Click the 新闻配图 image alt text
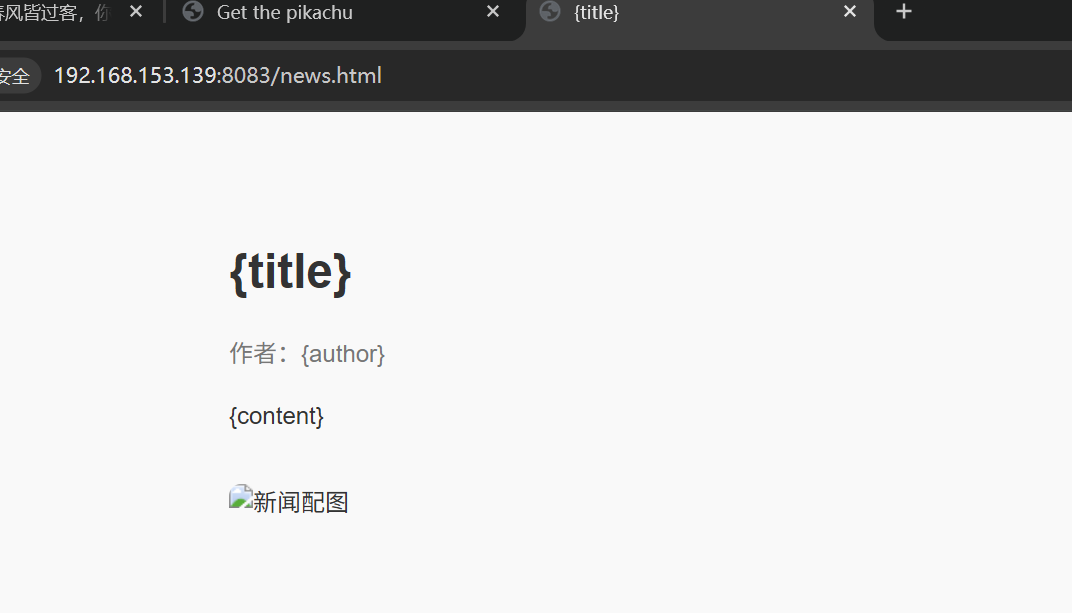The height and width of the screenshot is (613, 1072). [x=301, y=502]
